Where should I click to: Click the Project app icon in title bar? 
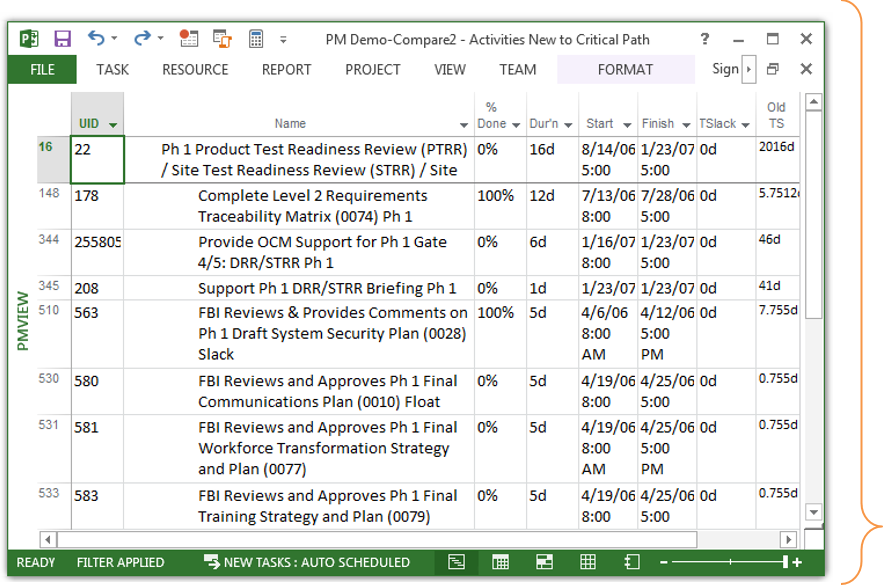[29, 39]
